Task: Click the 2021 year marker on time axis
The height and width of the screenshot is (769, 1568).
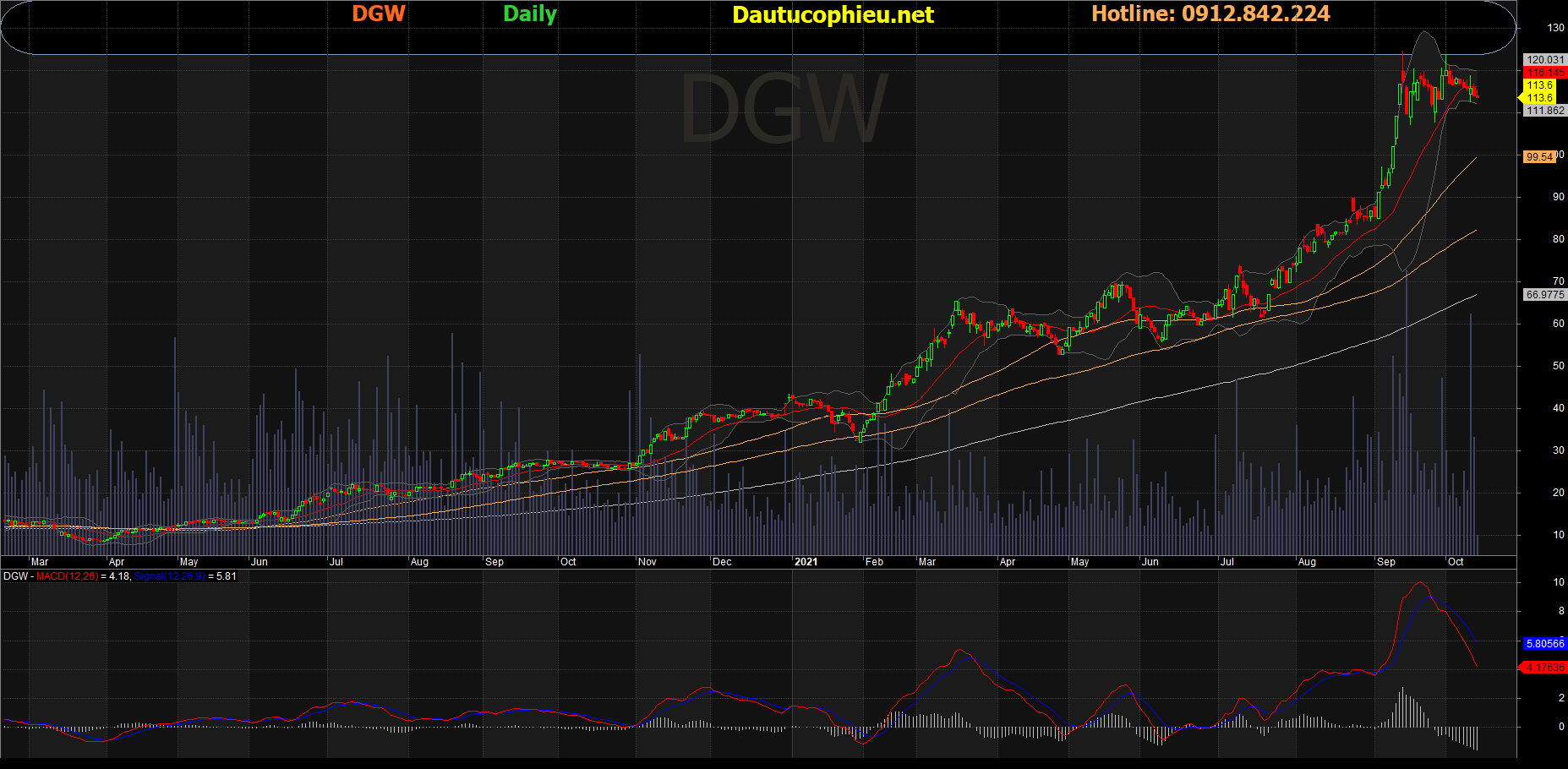Action: click(806, 562)
